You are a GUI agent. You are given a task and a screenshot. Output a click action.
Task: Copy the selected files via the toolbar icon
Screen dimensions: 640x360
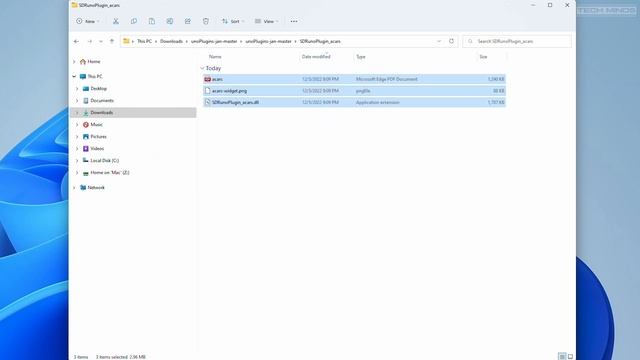(x=134, y=21)
